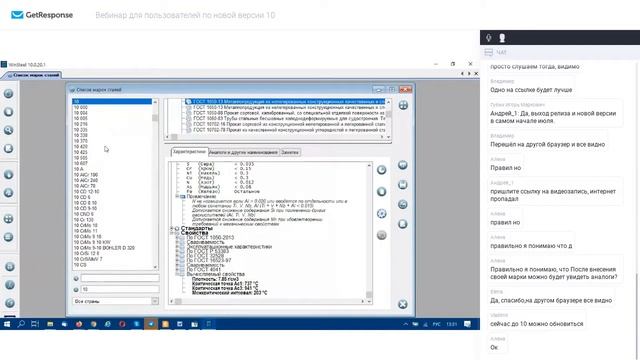Click the four-square grid icon in the main window's left sidebar
Screen dimensions: 640x360
point(9,219)
